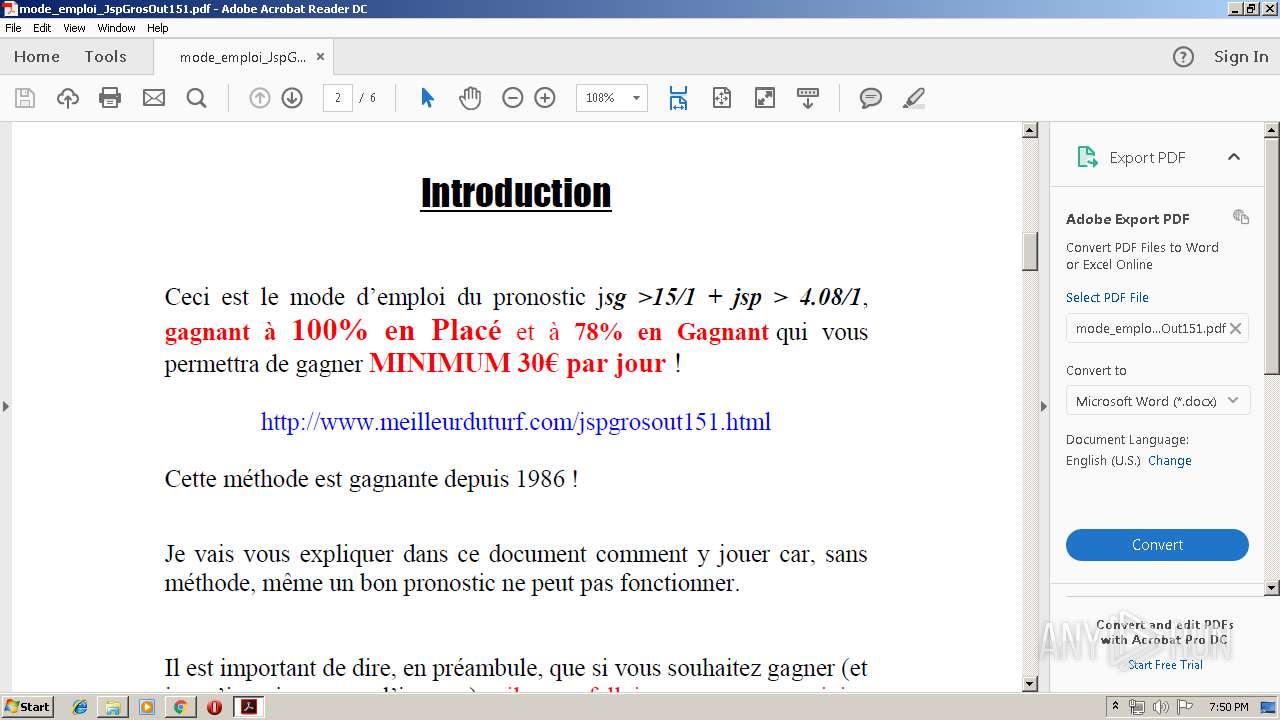Open the zoom level 108% dropdown

(636, 98)
